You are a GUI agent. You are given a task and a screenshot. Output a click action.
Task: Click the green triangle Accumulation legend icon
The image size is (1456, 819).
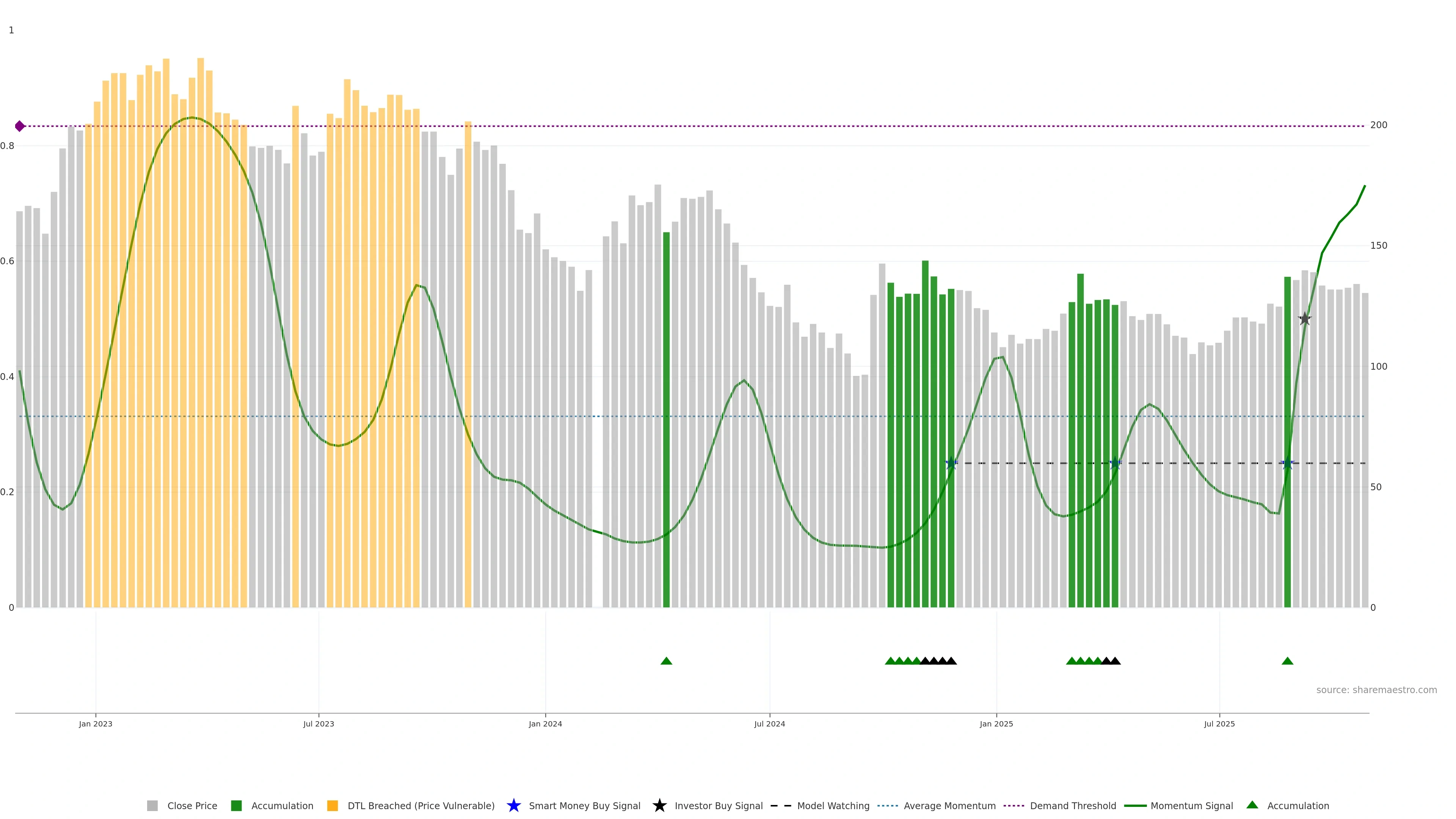[1252, 805]
